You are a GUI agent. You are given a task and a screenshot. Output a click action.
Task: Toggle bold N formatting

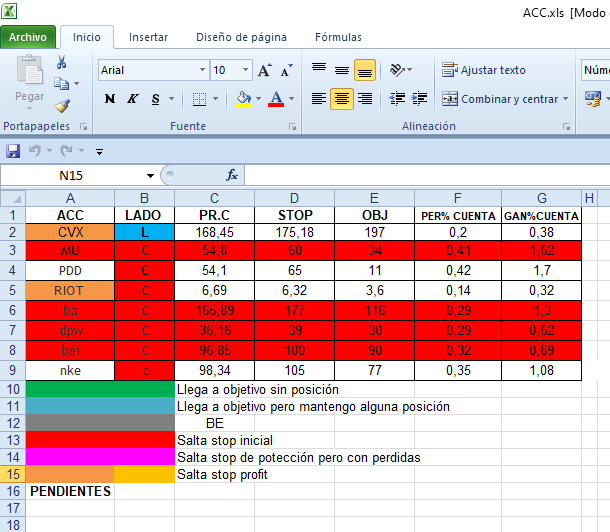110,99
